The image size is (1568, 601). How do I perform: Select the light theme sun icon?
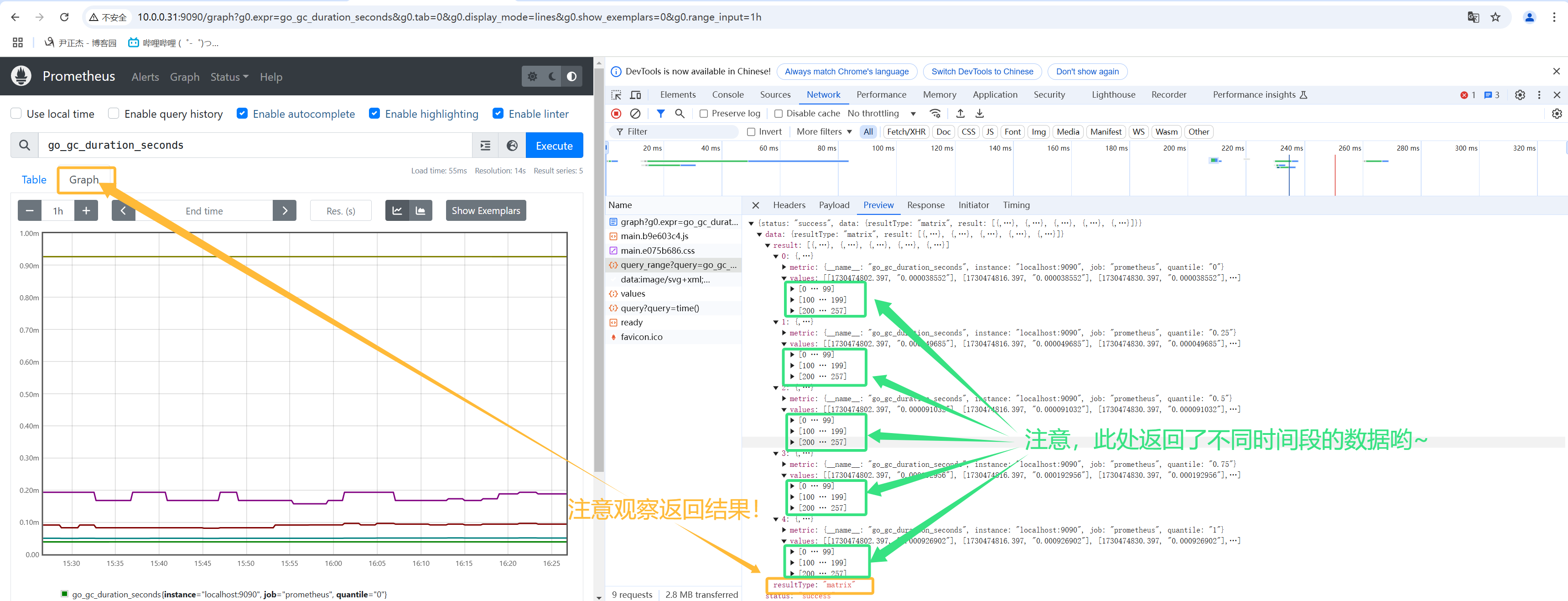pyautogui.click(x=532, y=77)
